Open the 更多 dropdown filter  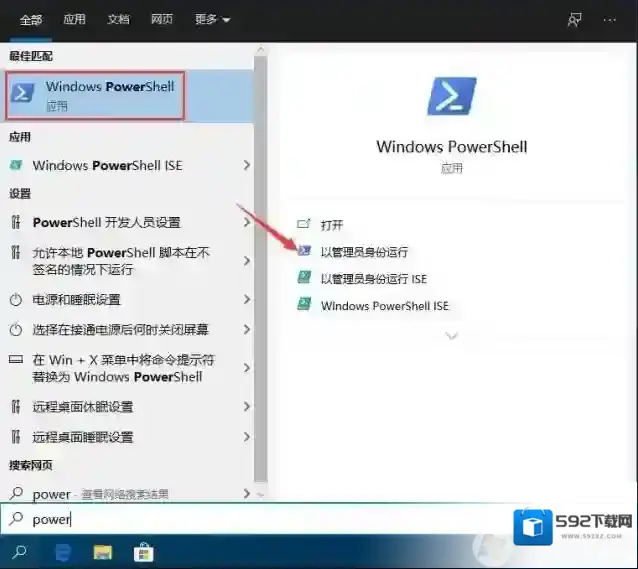tap(211, 19)
